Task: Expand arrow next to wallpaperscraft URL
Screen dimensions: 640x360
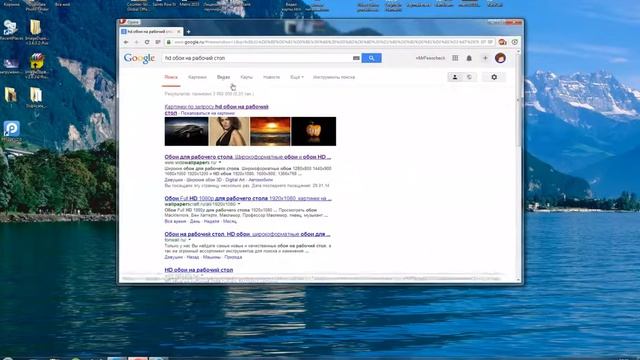Action: coord(239,204)
